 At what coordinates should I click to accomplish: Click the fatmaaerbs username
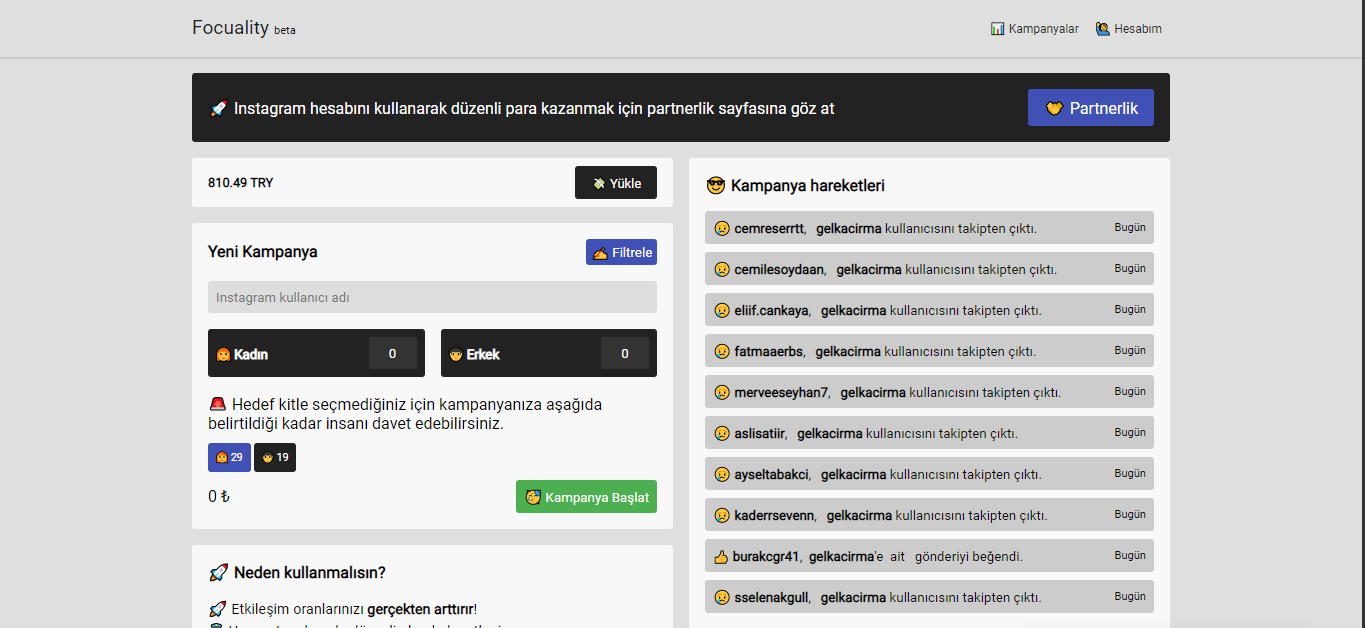point(768,351)
